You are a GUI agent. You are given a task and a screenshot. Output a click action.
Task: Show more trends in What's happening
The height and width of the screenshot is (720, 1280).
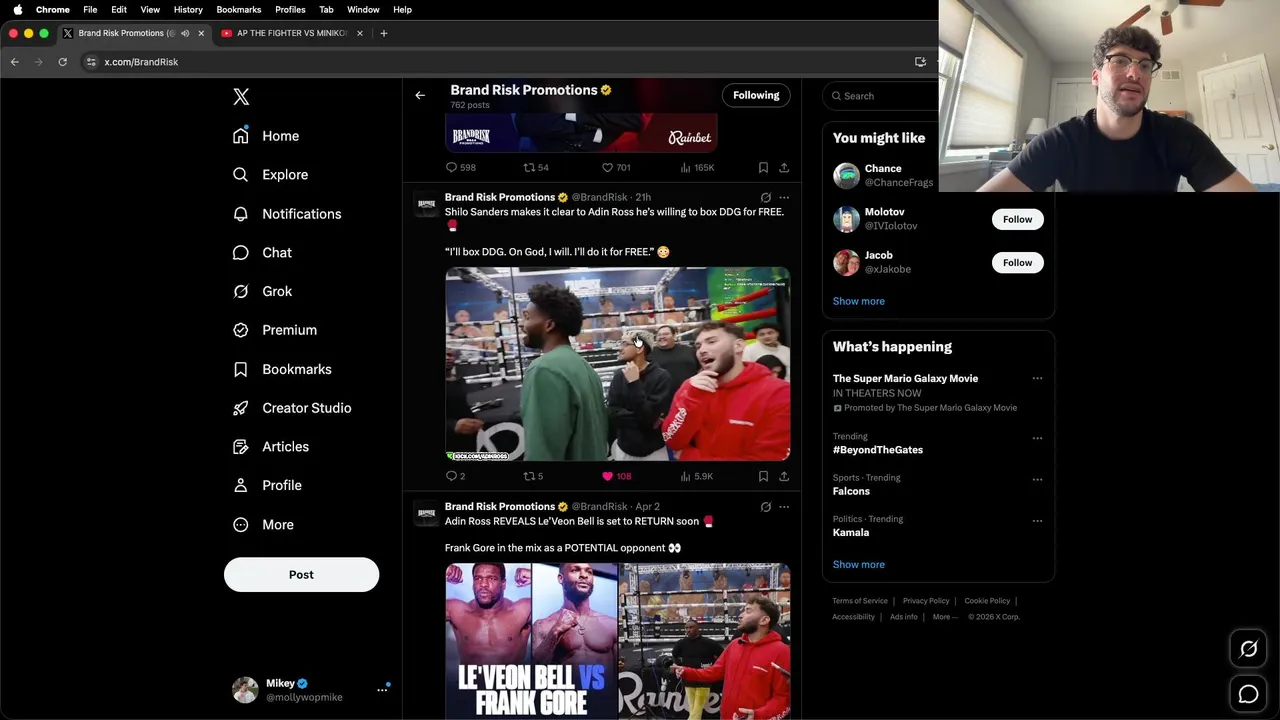click(x=858, y=565)
